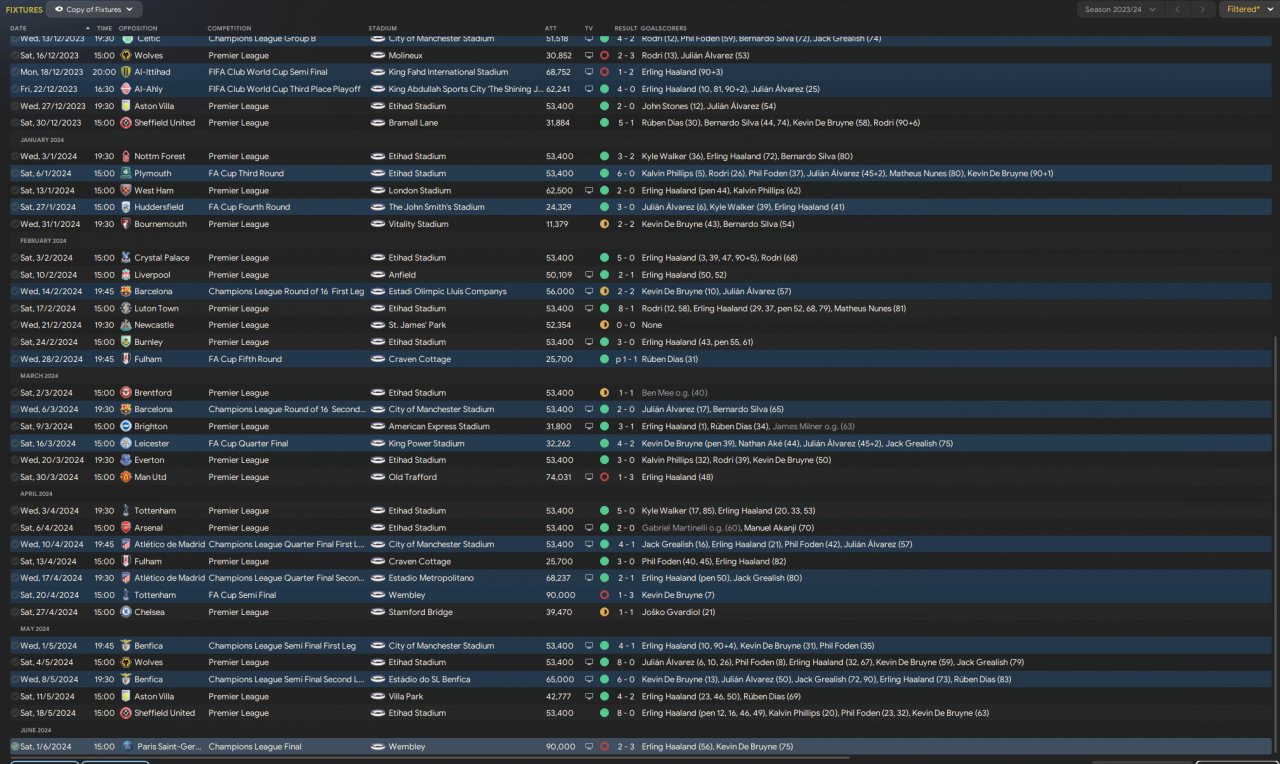Tick the checkbox for Sat, 27/4/2024 fixture

pyautogui.click(x=15, y=612)
